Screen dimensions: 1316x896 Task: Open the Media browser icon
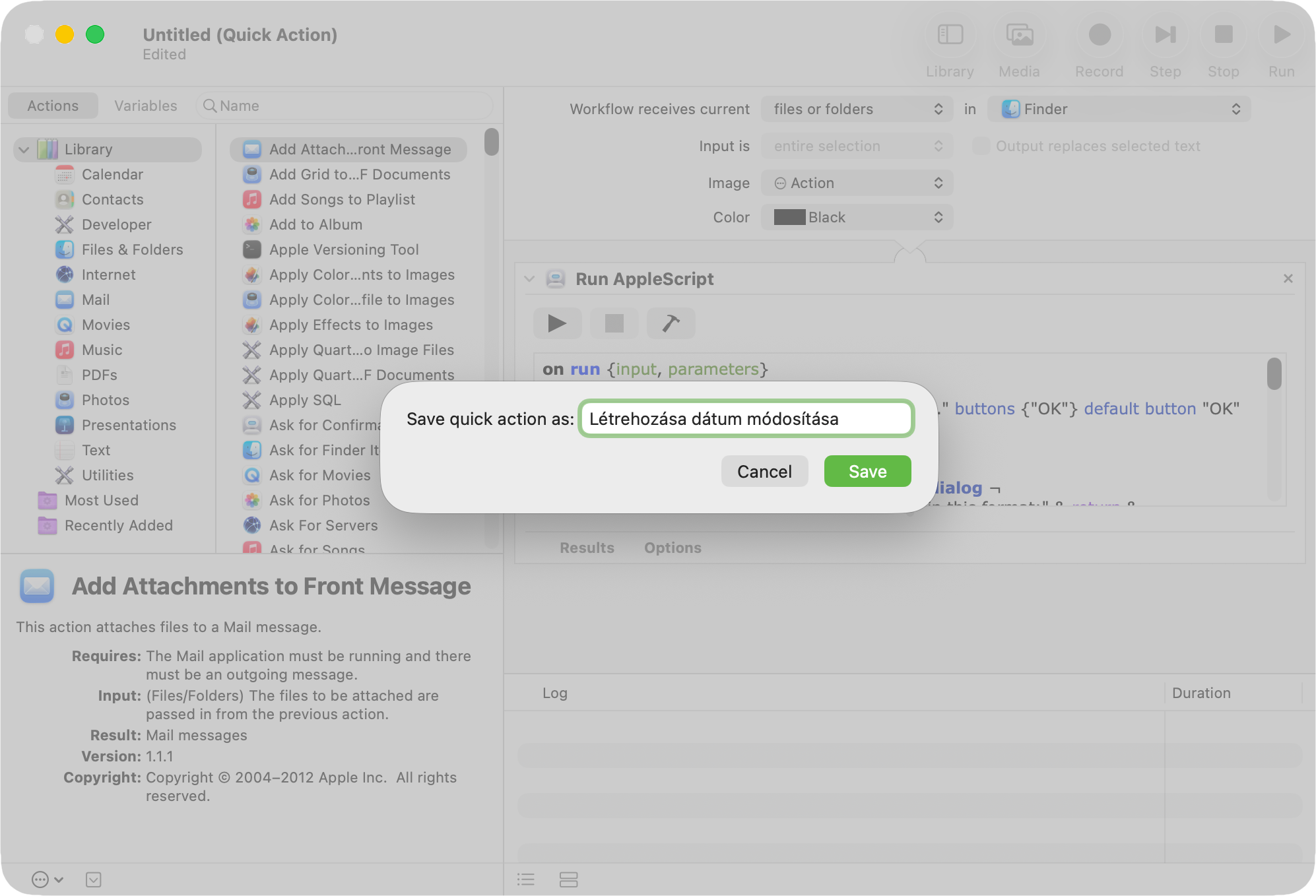point(1019,35)
